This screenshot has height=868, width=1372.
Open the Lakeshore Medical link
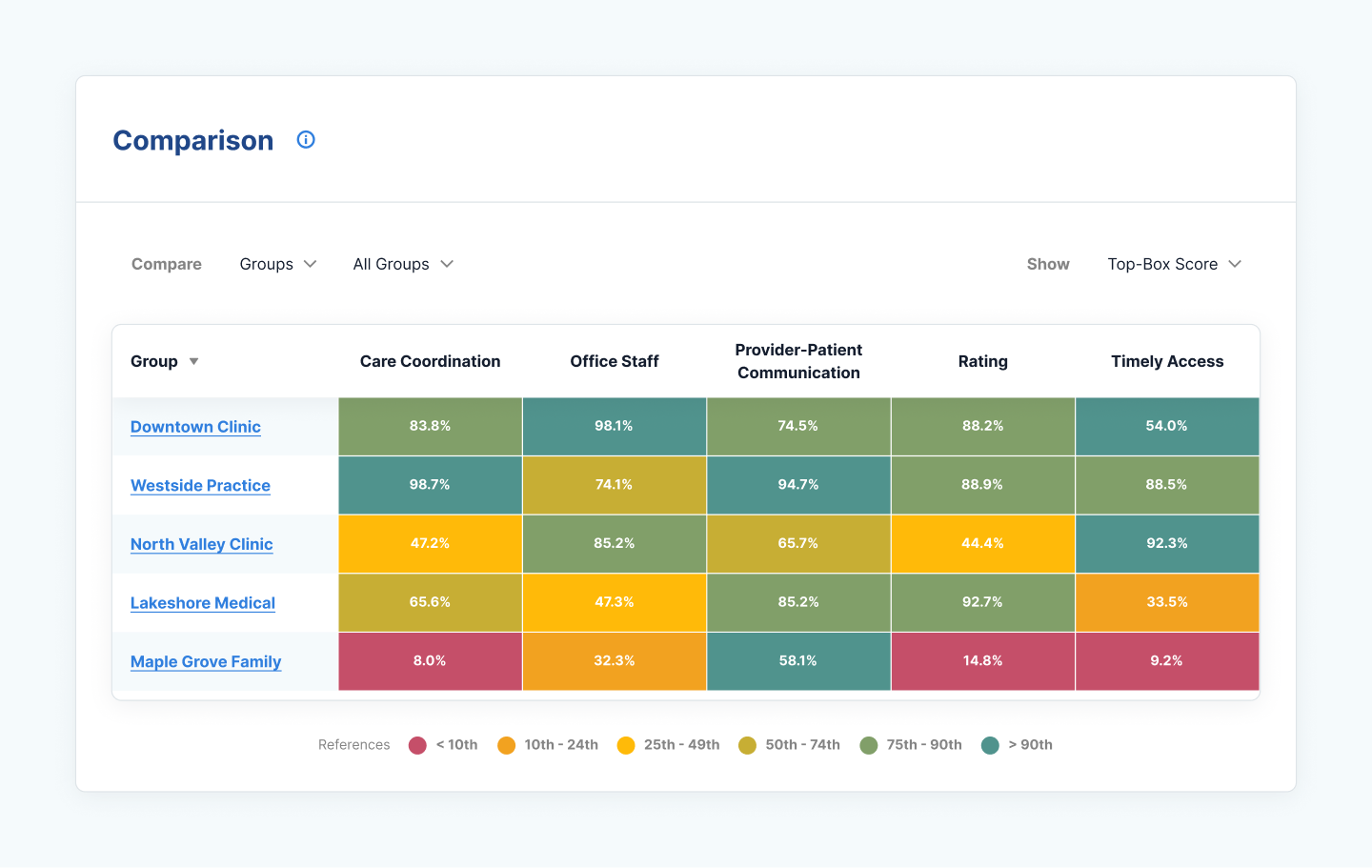[x=203, y=603]
